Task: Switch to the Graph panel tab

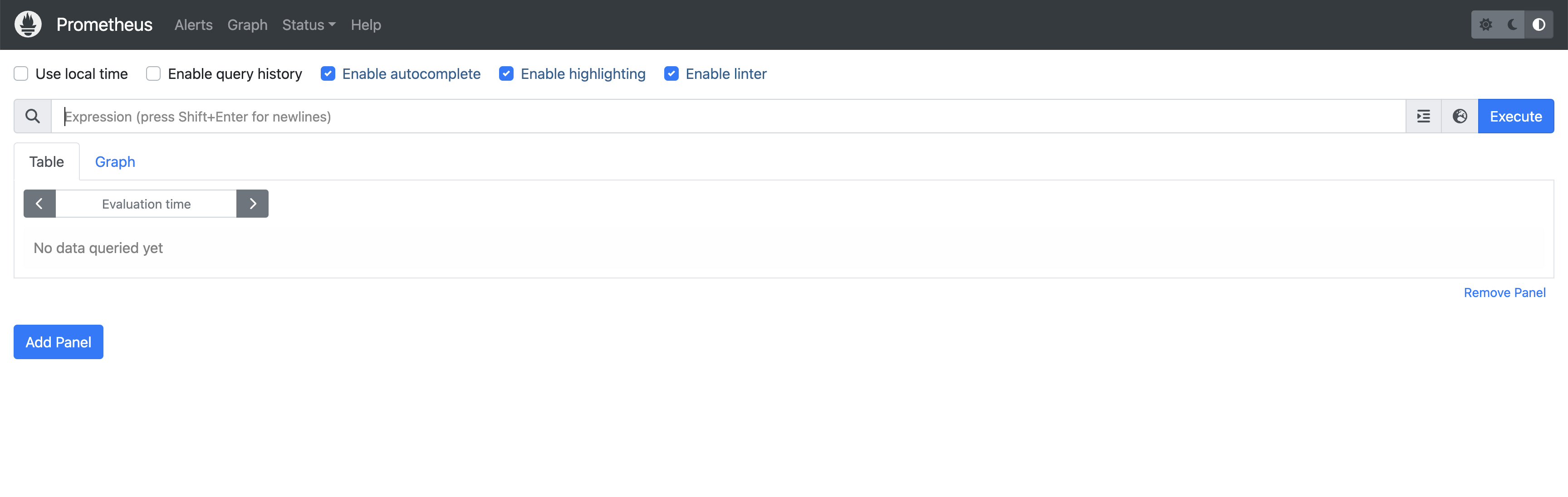Action: [x=115, y=162]
